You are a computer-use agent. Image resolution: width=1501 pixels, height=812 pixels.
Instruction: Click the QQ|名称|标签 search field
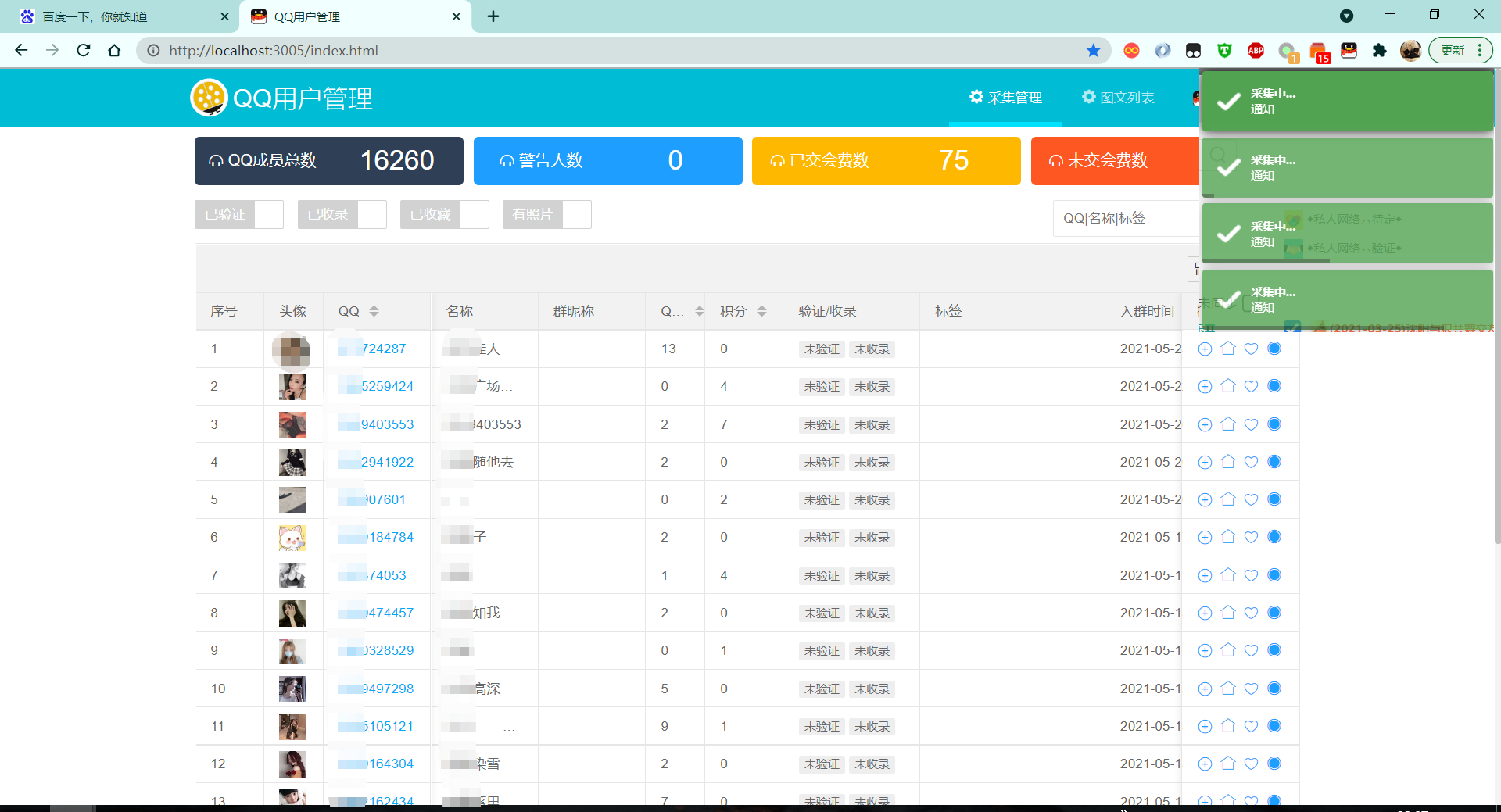pos(1126,218)
